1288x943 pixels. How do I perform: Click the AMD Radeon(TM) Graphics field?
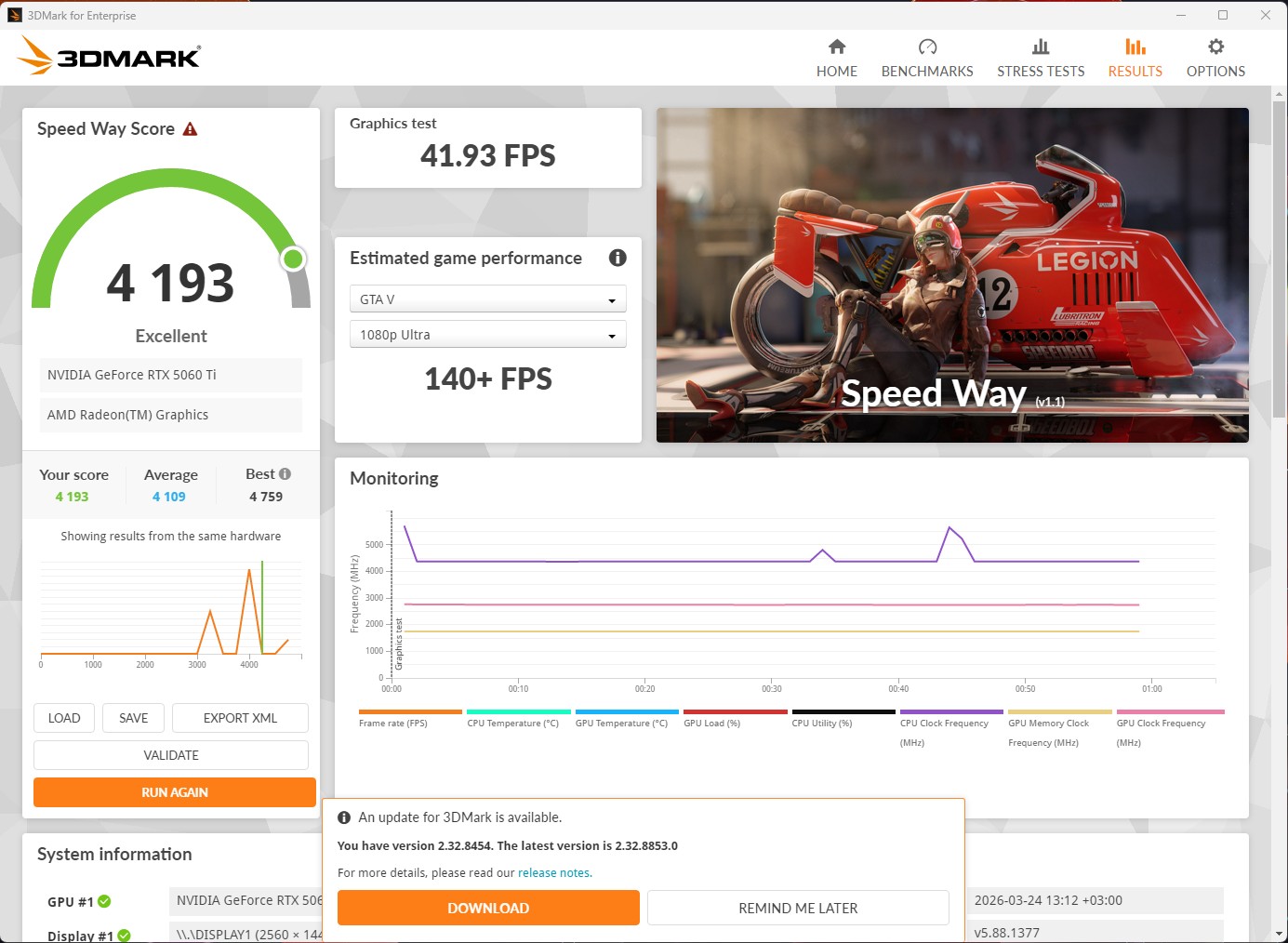pyautogui.click(x=171, y=415)
